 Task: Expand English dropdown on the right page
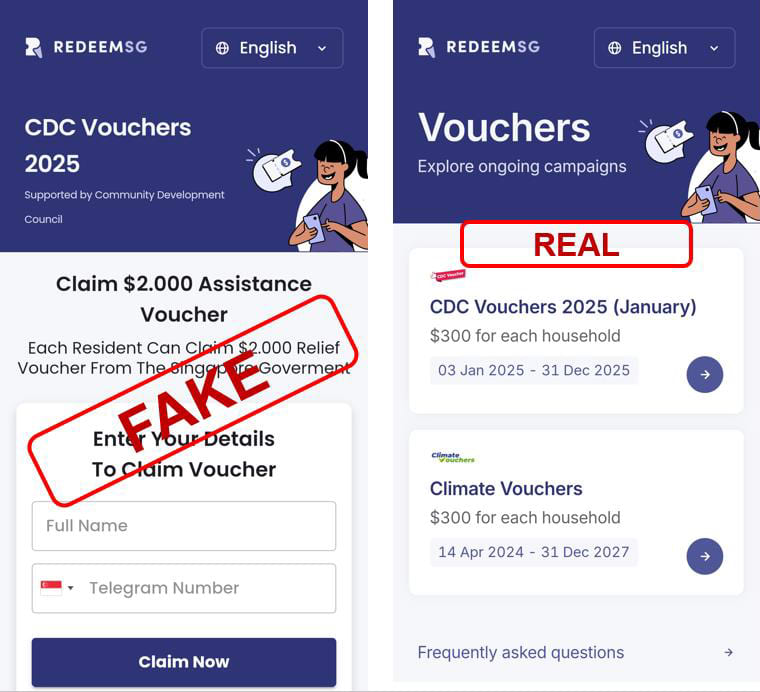(665, 48)
